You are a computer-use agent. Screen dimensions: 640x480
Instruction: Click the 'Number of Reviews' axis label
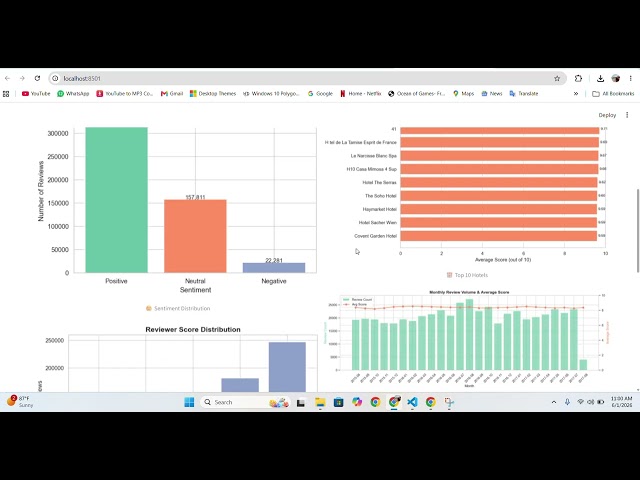point(41,191)
